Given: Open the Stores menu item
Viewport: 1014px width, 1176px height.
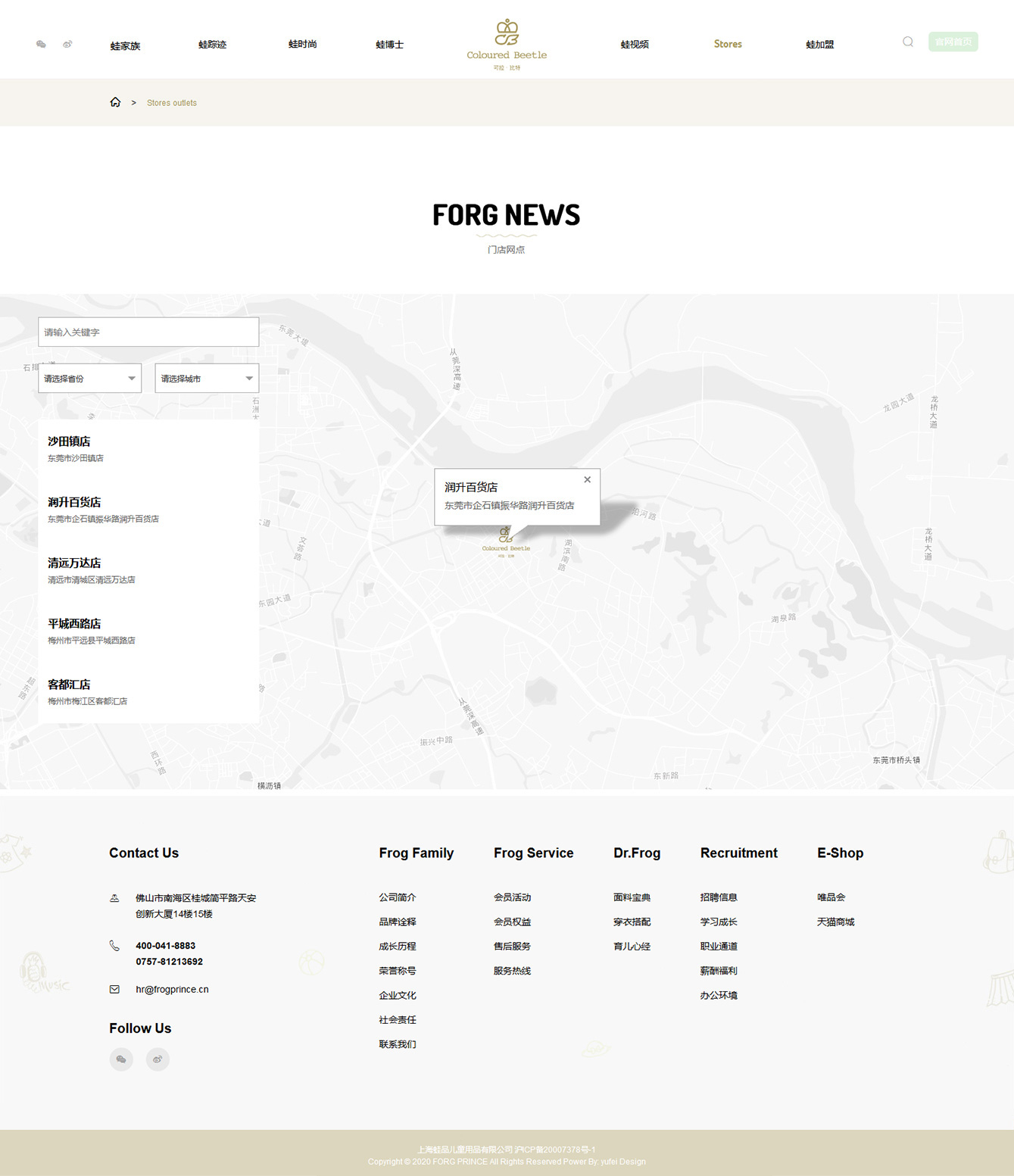Looking at the screenshot, I should pyautogui.click(x=727, y=45).
